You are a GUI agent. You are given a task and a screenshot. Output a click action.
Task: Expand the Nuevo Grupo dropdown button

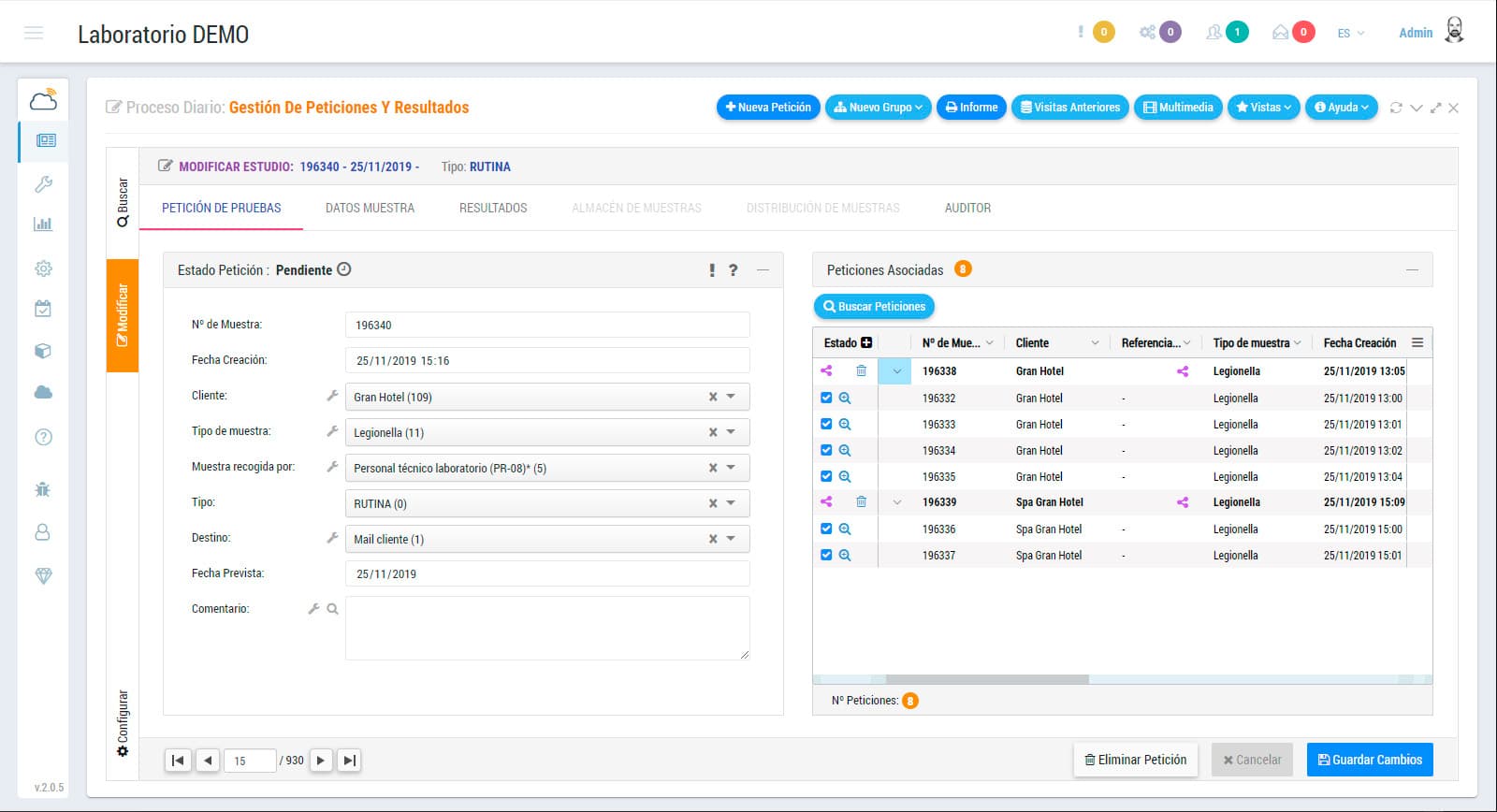(878, 108)
